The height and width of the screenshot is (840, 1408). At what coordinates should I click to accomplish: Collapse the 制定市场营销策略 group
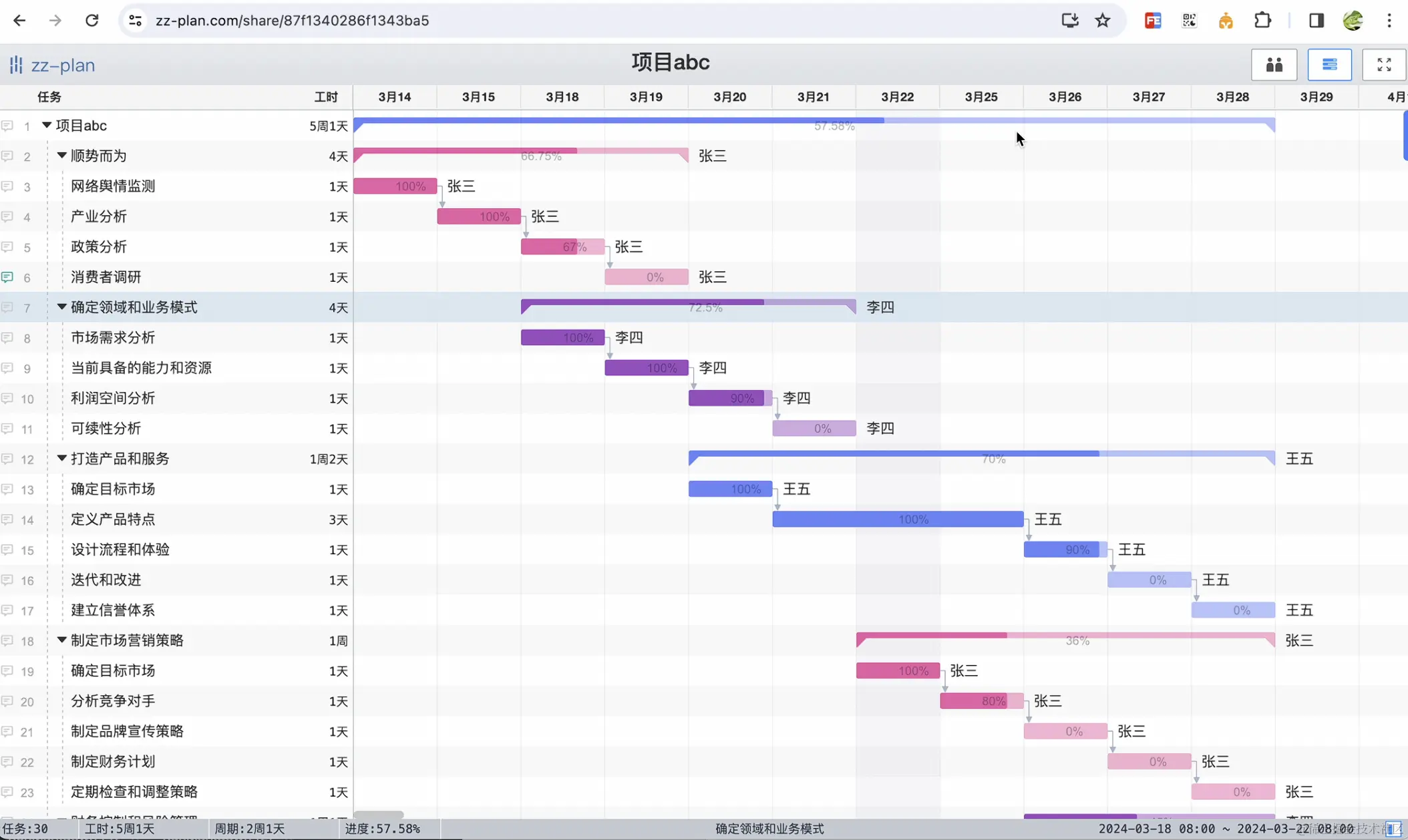tap(61, 640)
